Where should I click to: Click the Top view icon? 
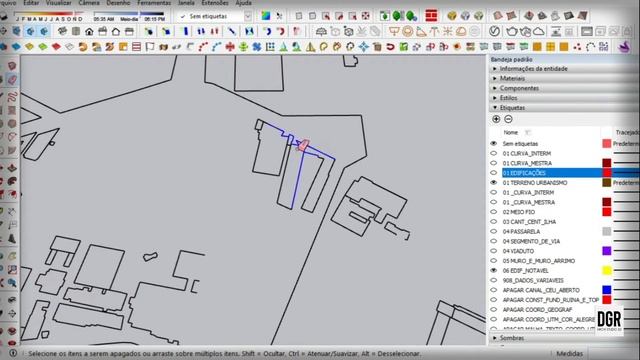point(76,31)
